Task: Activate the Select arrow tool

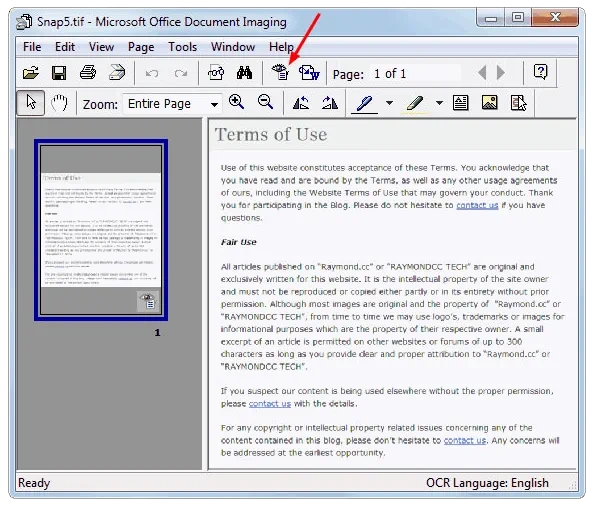Action: click(31, 103)
